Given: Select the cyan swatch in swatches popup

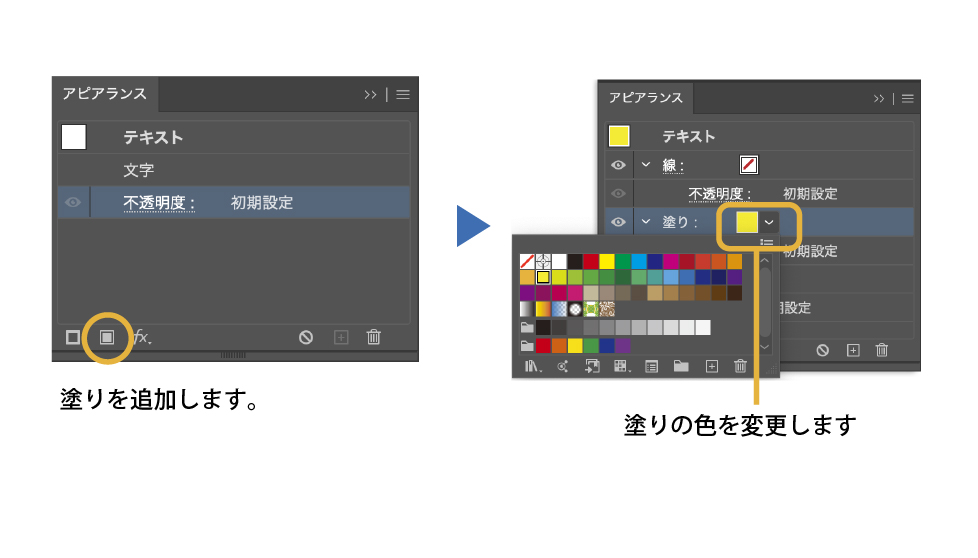Looking at the screenshot, I should click(x=639, y=261).
